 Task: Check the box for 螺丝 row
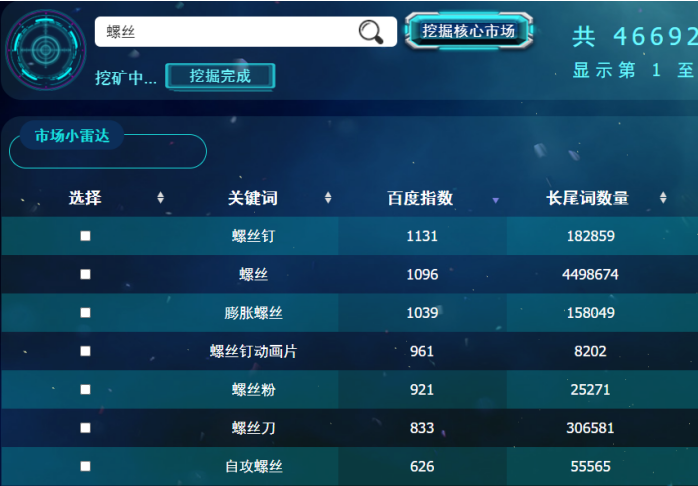(85, 274)
